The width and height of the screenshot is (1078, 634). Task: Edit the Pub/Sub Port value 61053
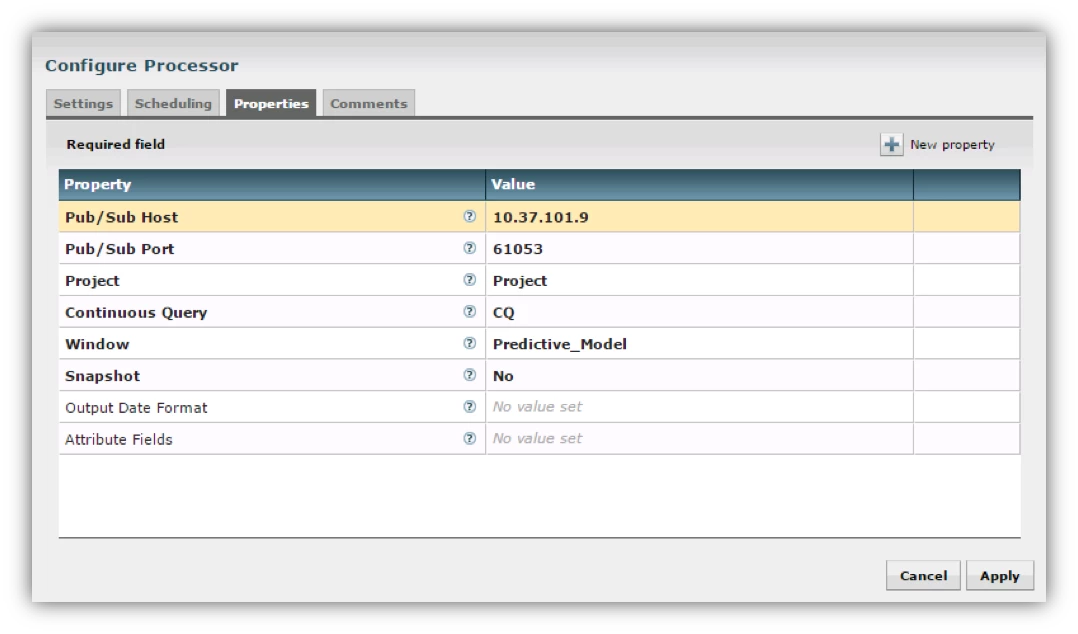[x=699, y=248]
